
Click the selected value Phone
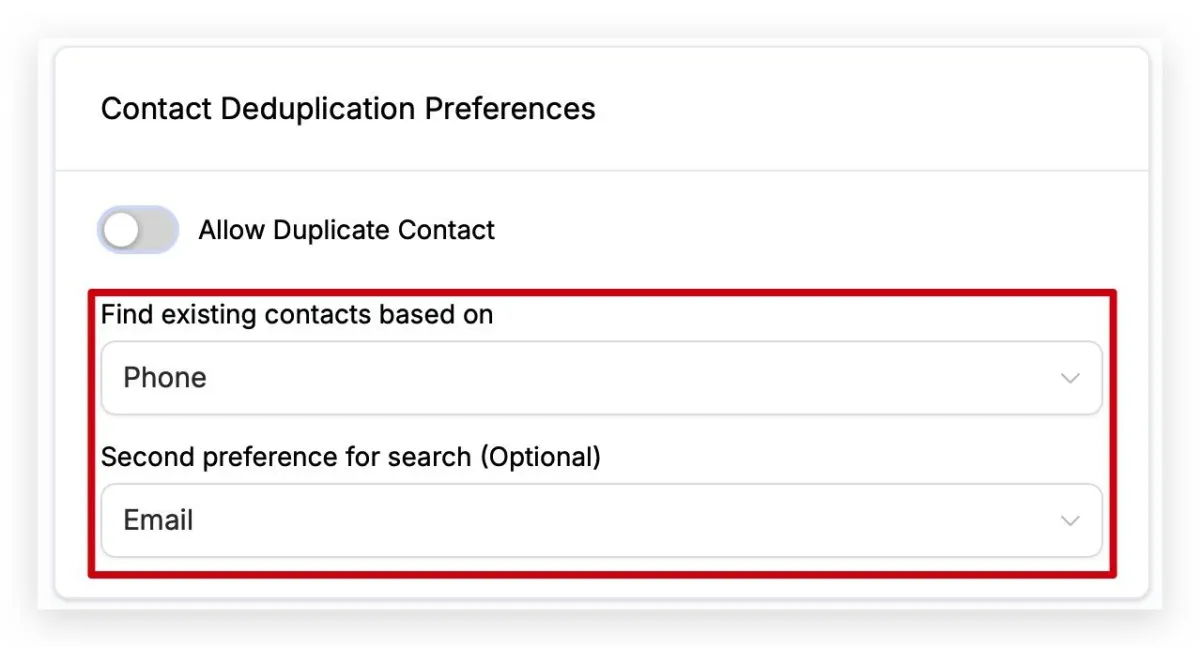click(165, 378)
